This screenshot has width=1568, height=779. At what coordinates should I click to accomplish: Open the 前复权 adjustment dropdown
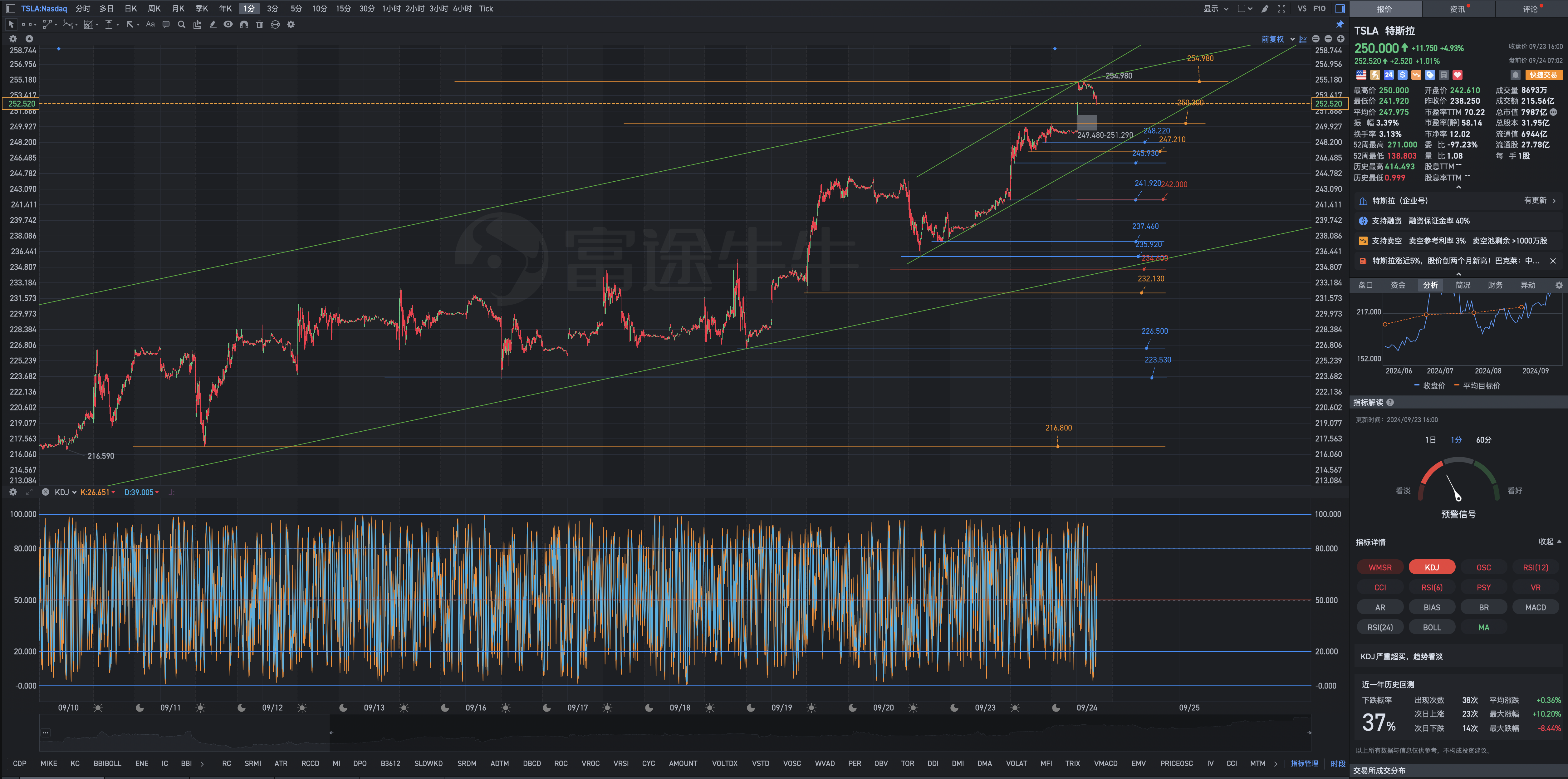coord(1278,39)
